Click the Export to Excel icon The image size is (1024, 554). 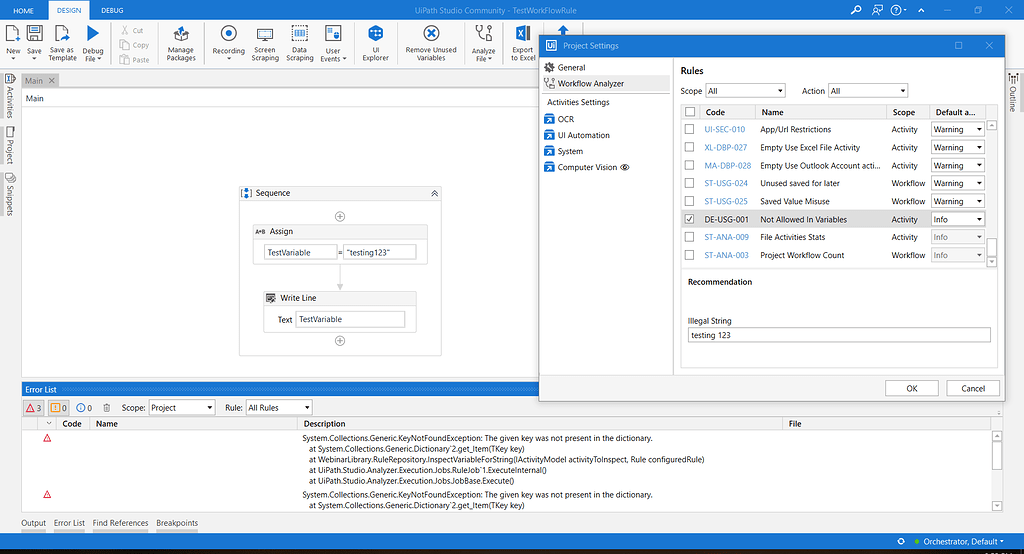523,35
